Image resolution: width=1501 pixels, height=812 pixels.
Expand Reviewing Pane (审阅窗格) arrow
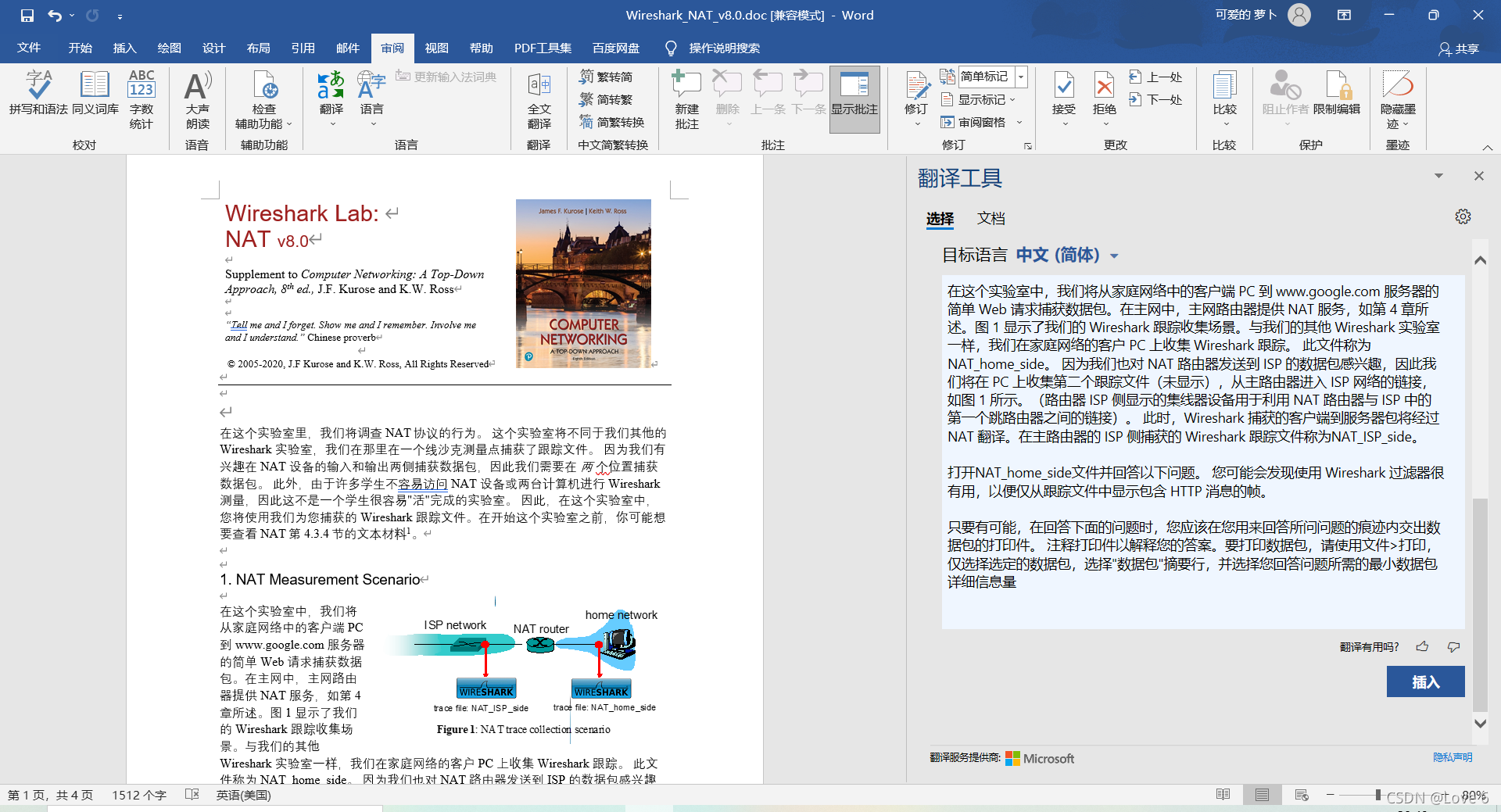(1019, 122)
